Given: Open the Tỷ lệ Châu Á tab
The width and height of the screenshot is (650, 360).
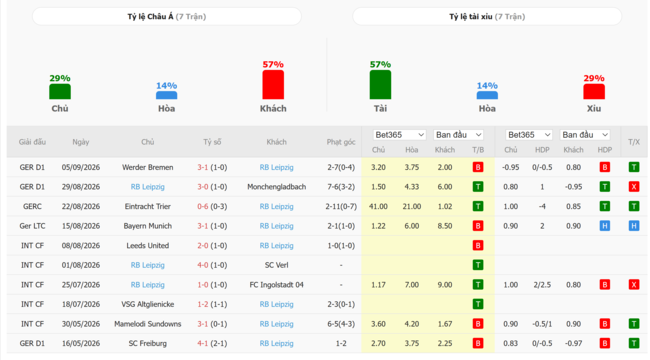Looking at the screenshot, I should (167, 17).
